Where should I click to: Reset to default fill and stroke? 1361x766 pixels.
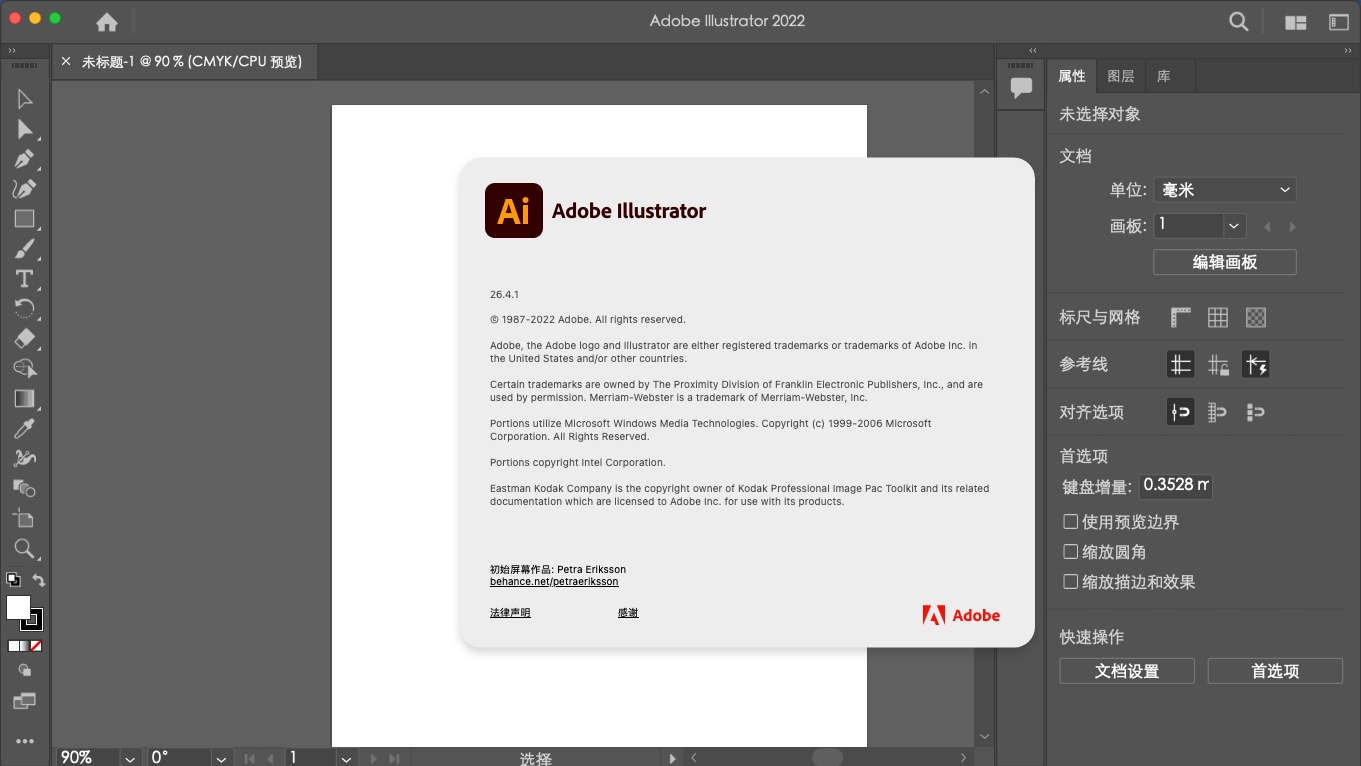[x=13, y=579]
